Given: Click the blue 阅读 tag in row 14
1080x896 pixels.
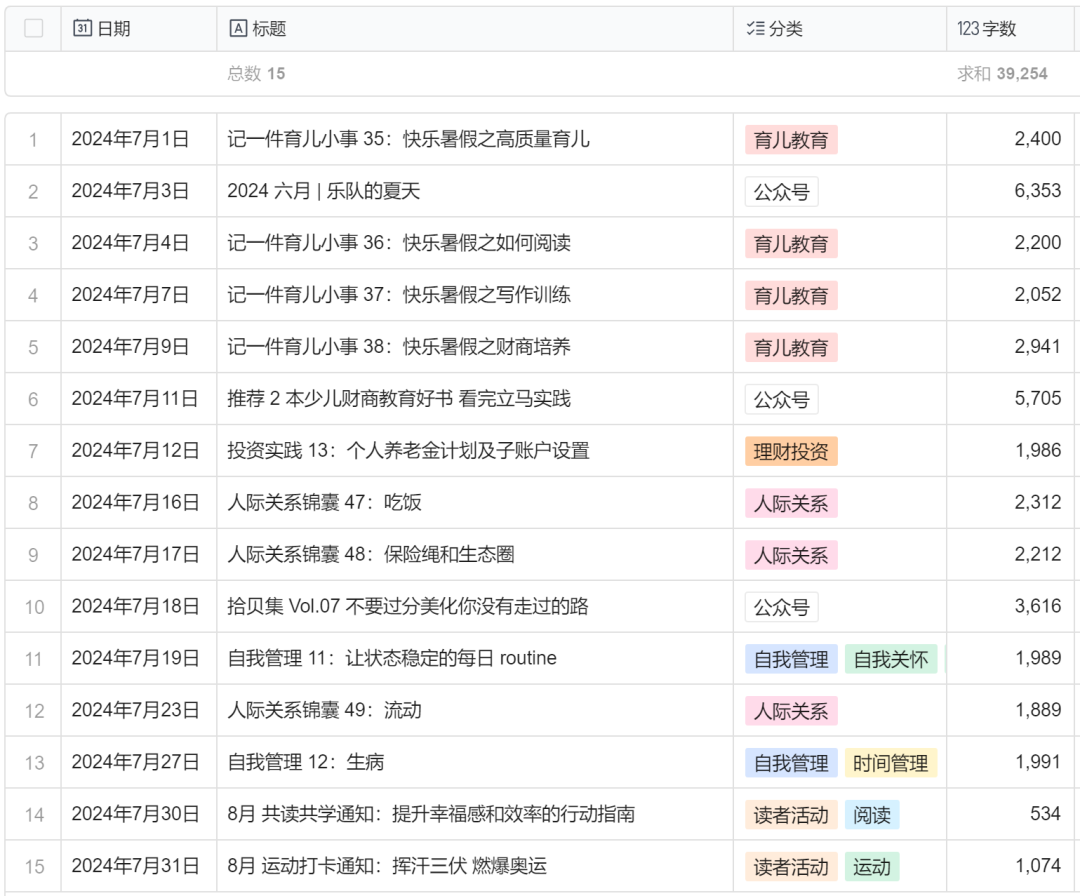Looking at the screenshot, I should point(872,815).
